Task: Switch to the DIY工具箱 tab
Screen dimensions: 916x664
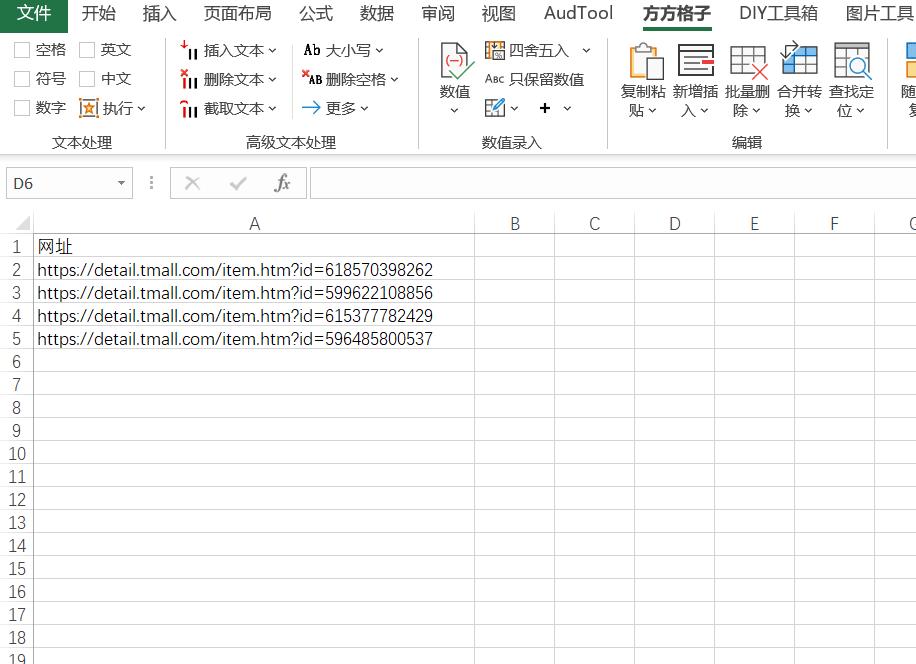Action: [778, 13]
